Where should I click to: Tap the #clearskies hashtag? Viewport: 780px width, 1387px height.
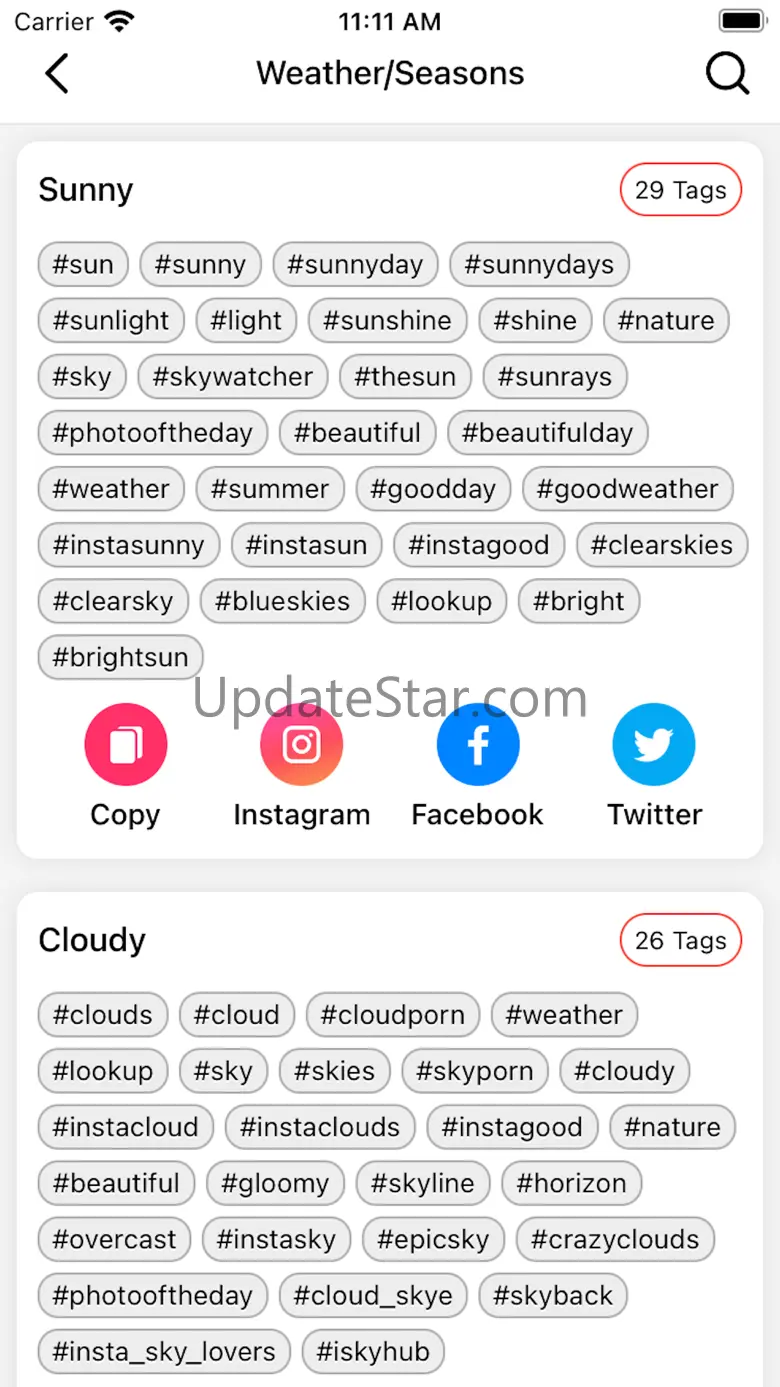tap(661, 545)
